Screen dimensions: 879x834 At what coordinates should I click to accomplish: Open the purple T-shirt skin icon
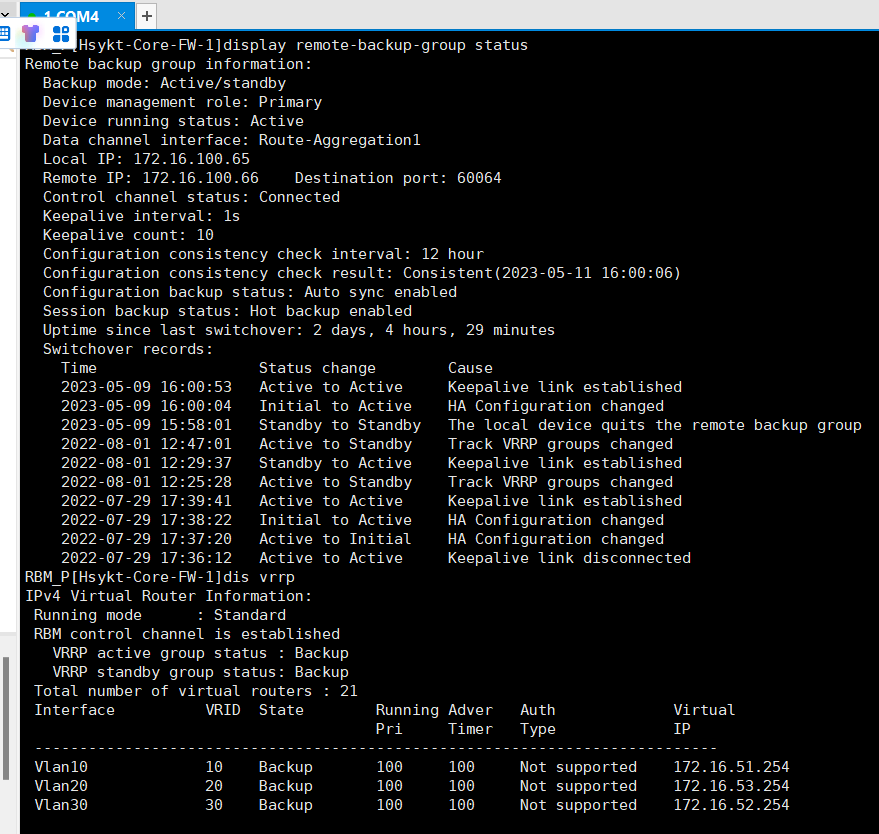tap(30, 34)
